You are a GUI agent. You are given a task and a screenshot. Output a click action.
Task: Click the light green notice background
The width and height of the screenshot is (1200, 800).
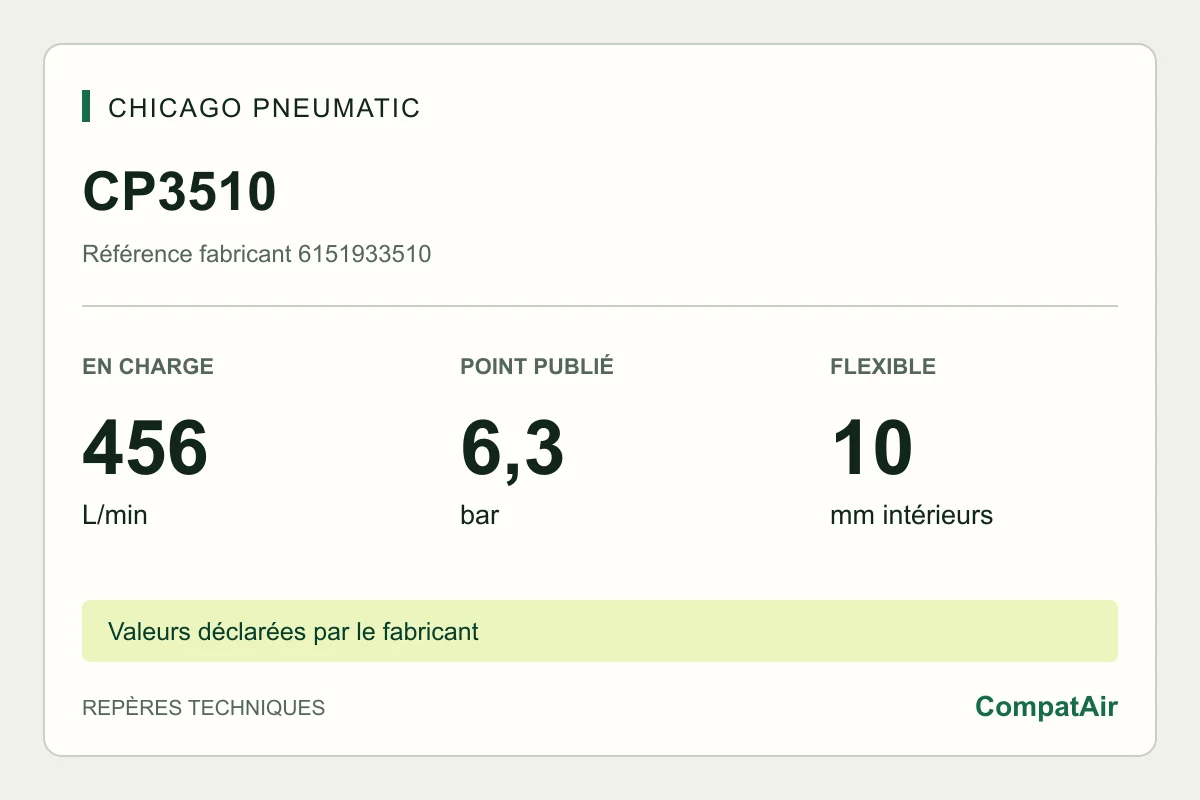click(800, 631)
